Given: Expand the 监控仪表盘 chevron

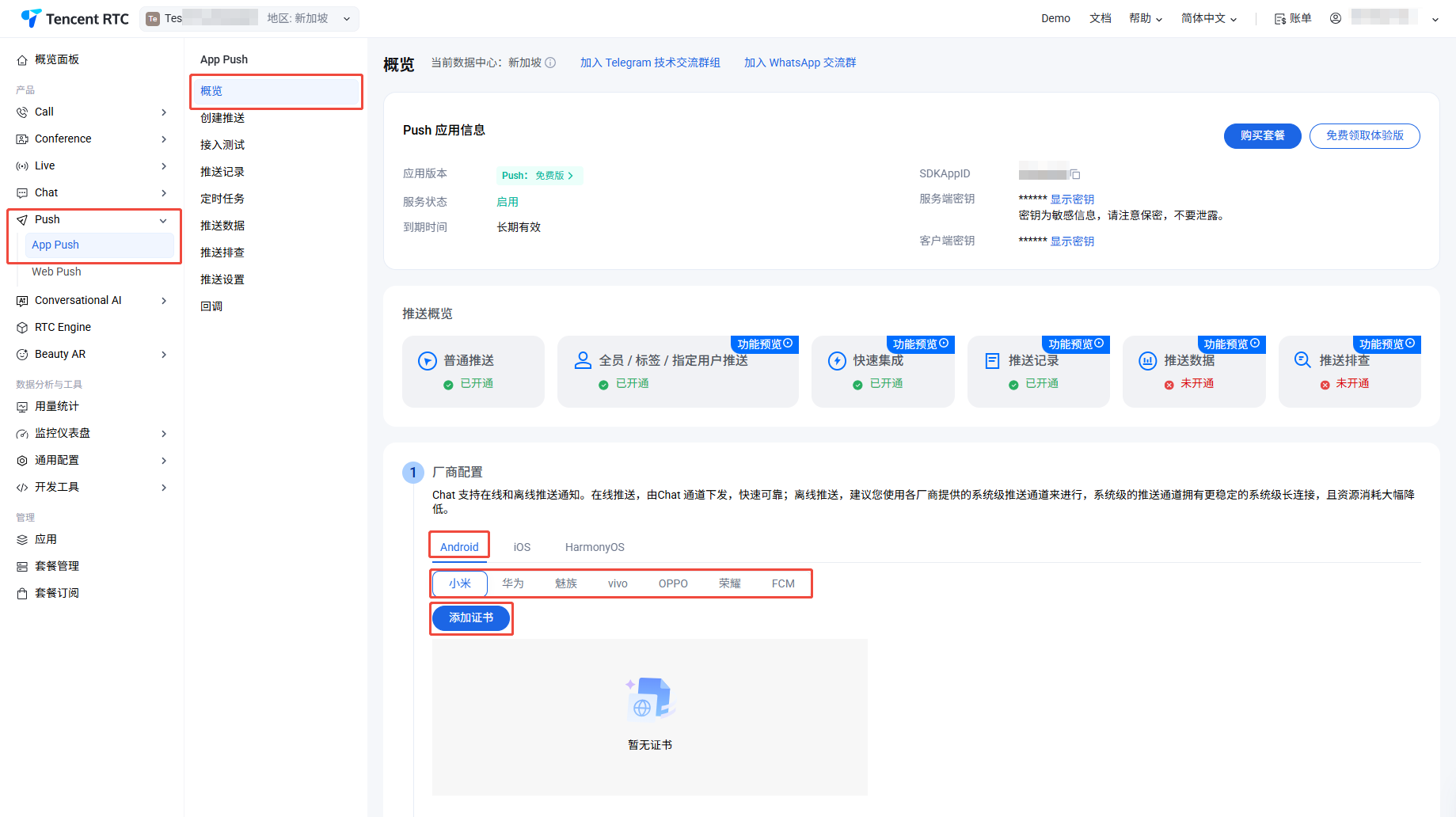Looking at the screenshot, I should tap(164, 434).
